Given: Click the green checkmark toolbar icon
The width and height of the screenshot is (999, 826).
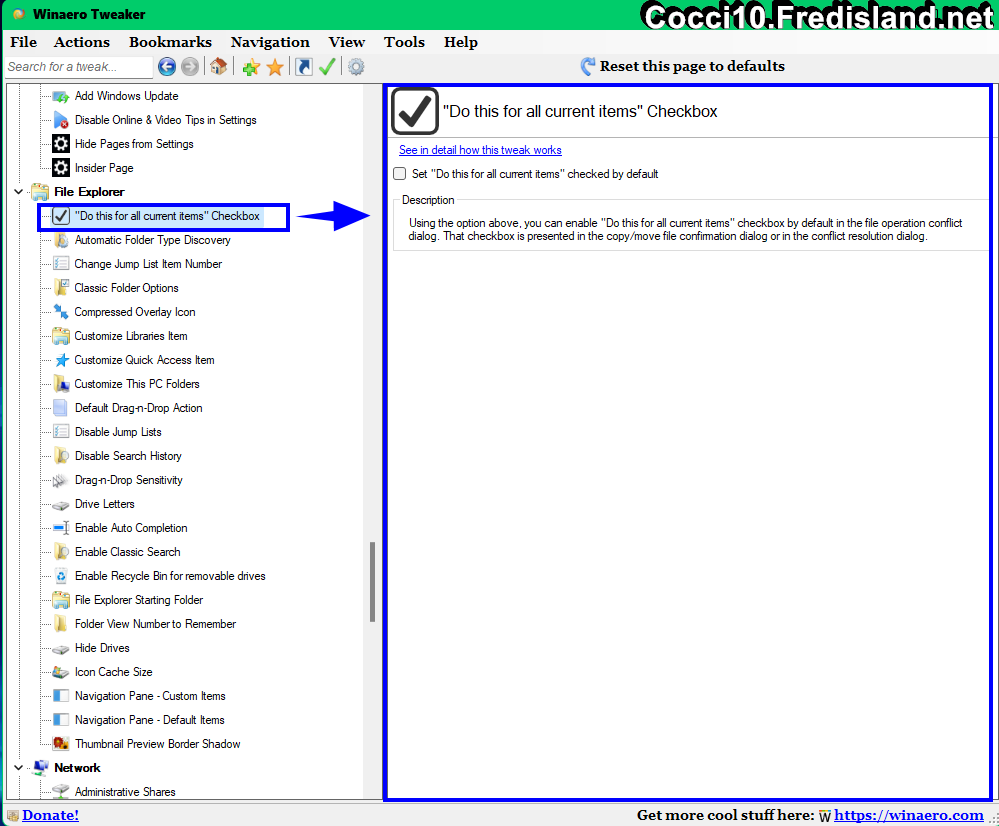Looking at the screenshot, I should coord(327,67).
